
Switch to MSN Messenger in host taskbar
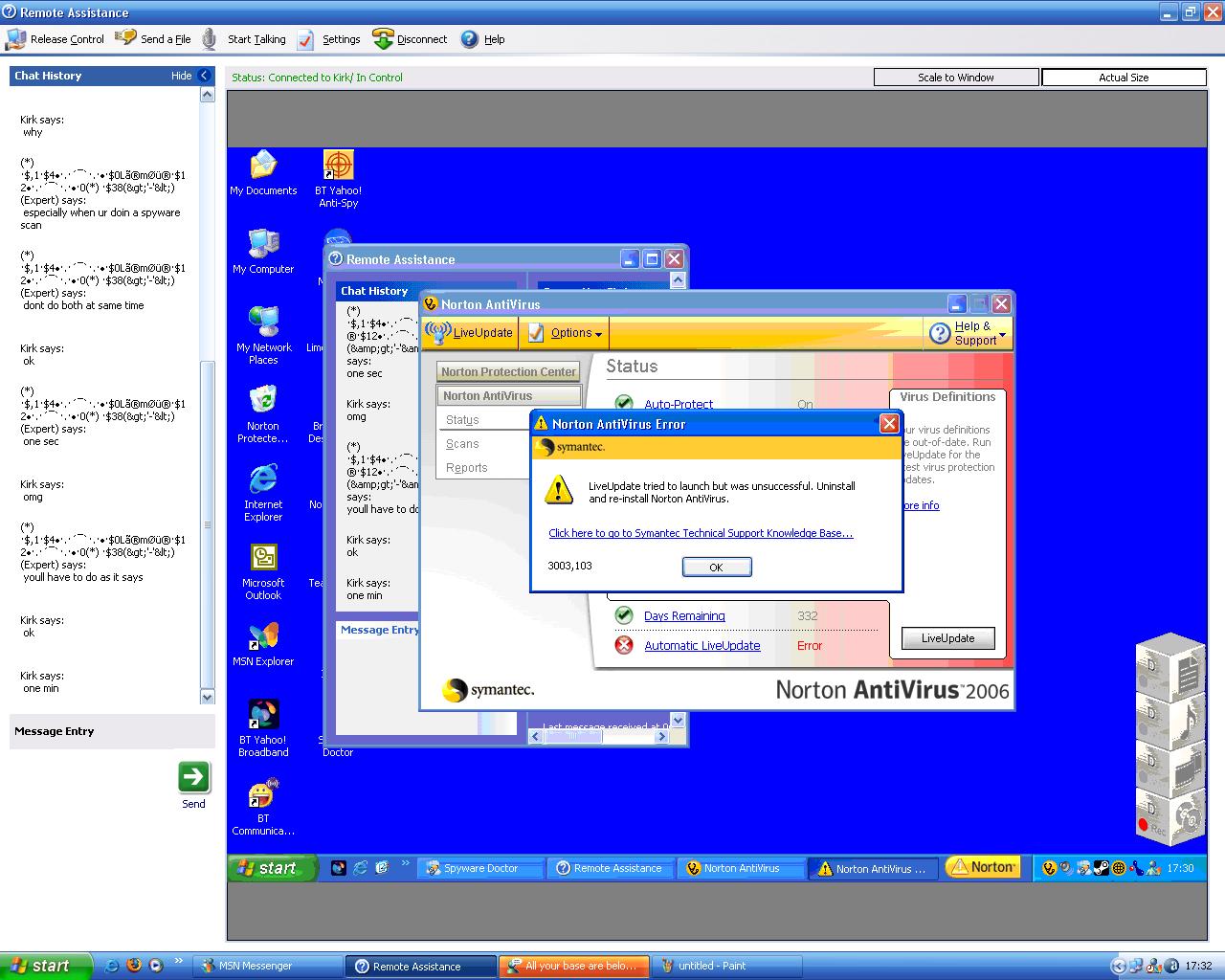coord(268,966)
